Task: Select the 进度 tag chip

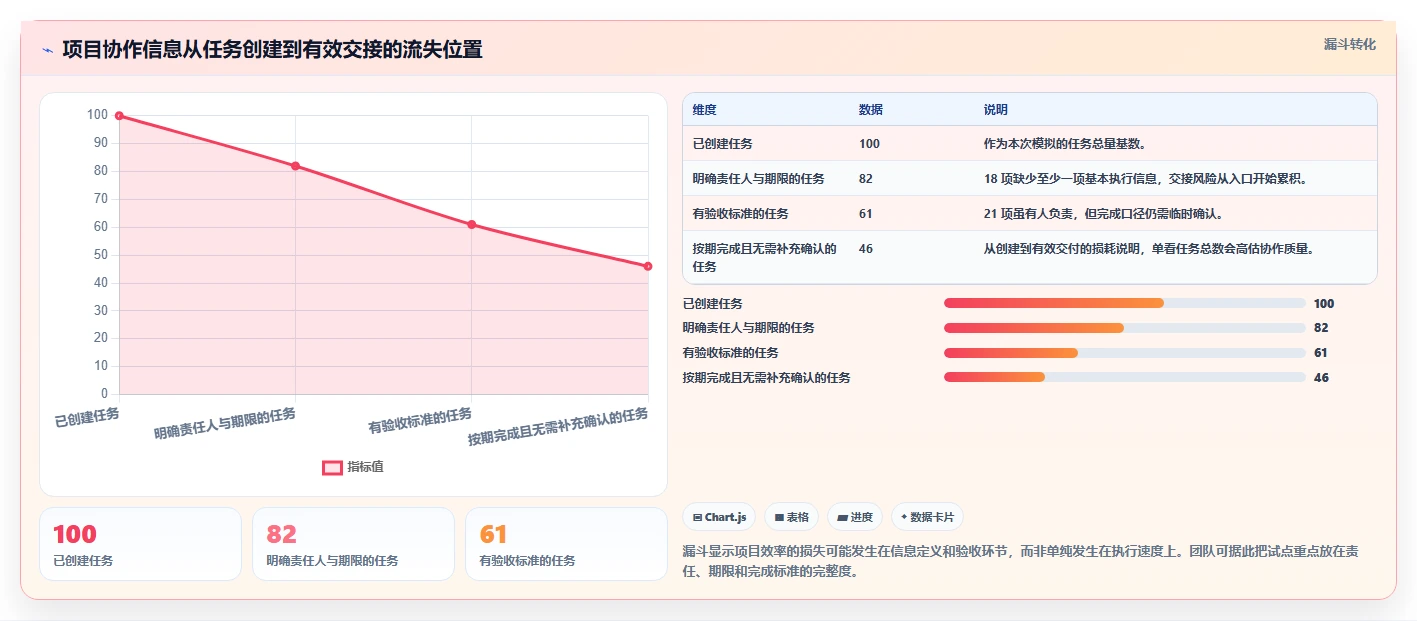Action: (x=855, y=517)
